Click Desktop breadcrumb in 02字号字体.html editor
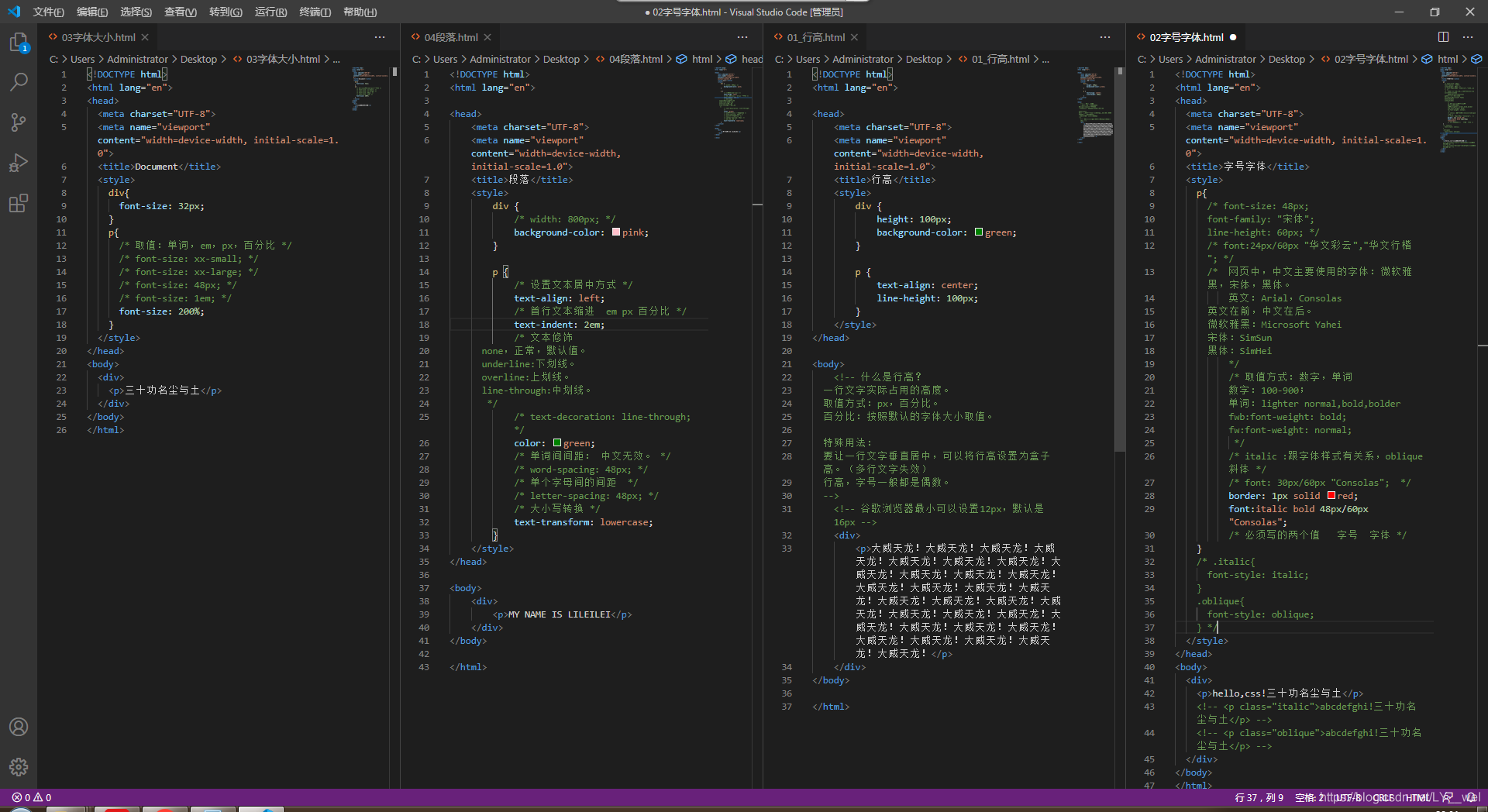 [1286, 59]
